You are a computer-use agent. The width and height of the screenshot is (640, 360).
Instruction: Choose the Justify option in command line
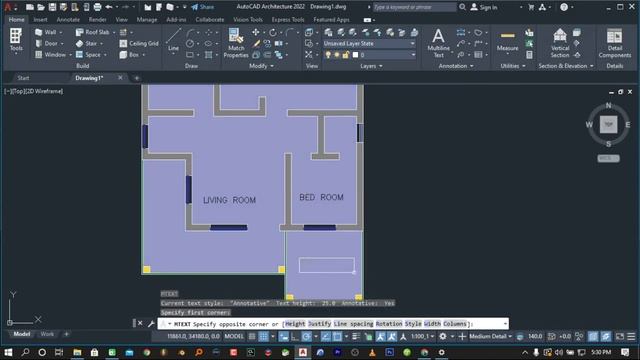click(320, 324)
